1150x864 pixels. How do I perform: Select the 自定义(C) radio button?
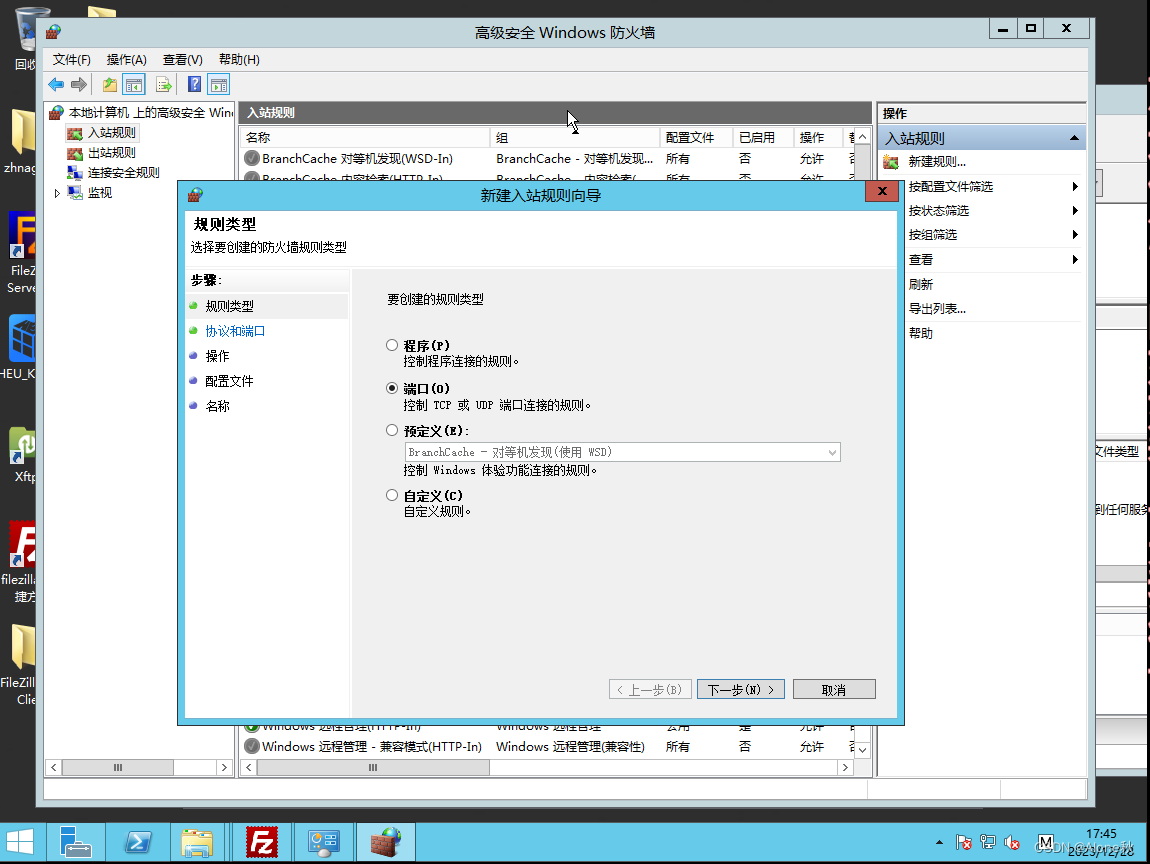392,495
